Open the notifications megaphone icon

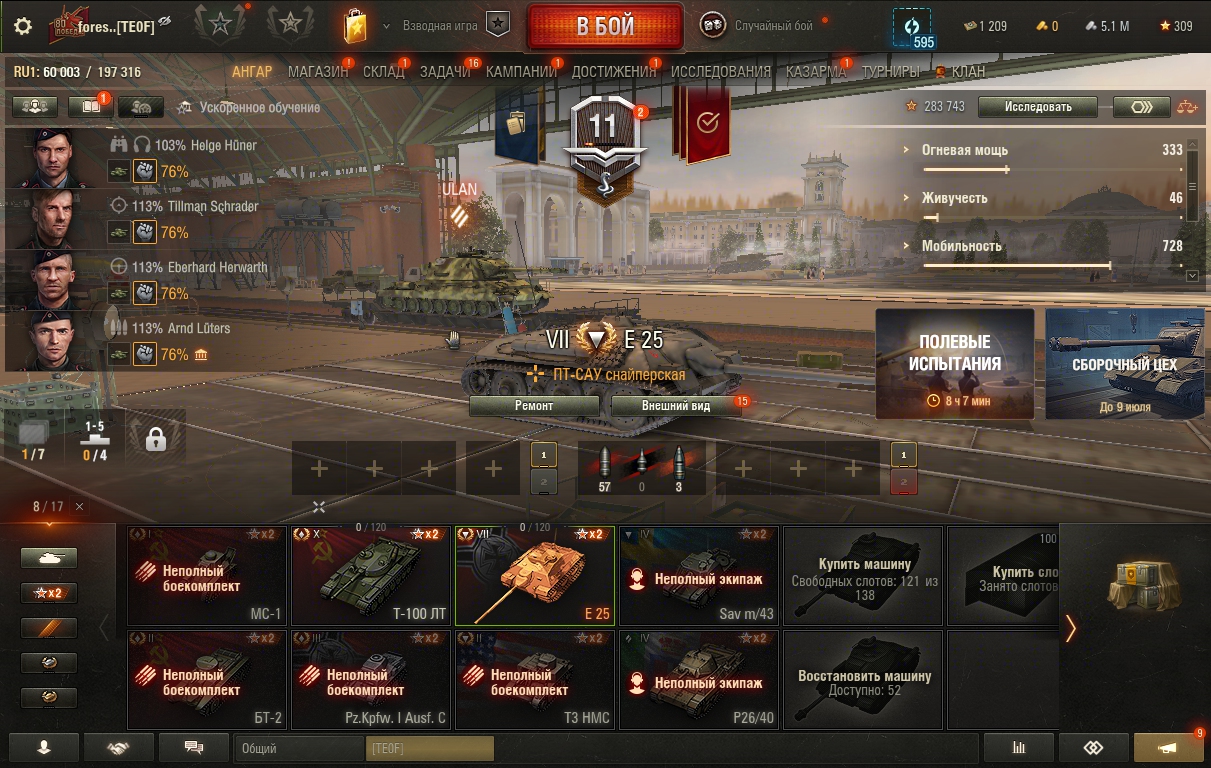coord(1168,747)
